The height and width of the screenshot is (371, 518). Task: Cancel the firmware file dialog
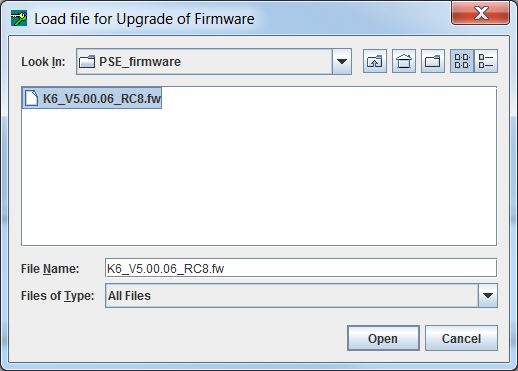point(461,338)
